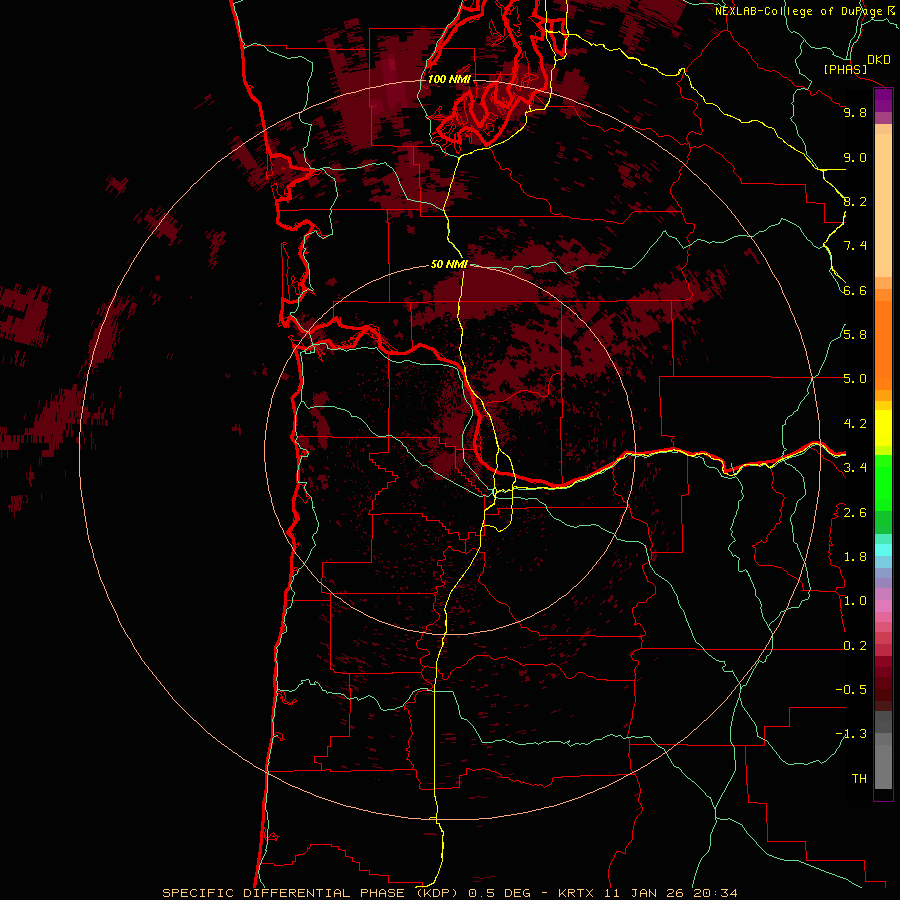The width and height of the screenshot is (900, 900).
Task: Click the 5.0 value on the color scale
Action: (x=855, y=379)
